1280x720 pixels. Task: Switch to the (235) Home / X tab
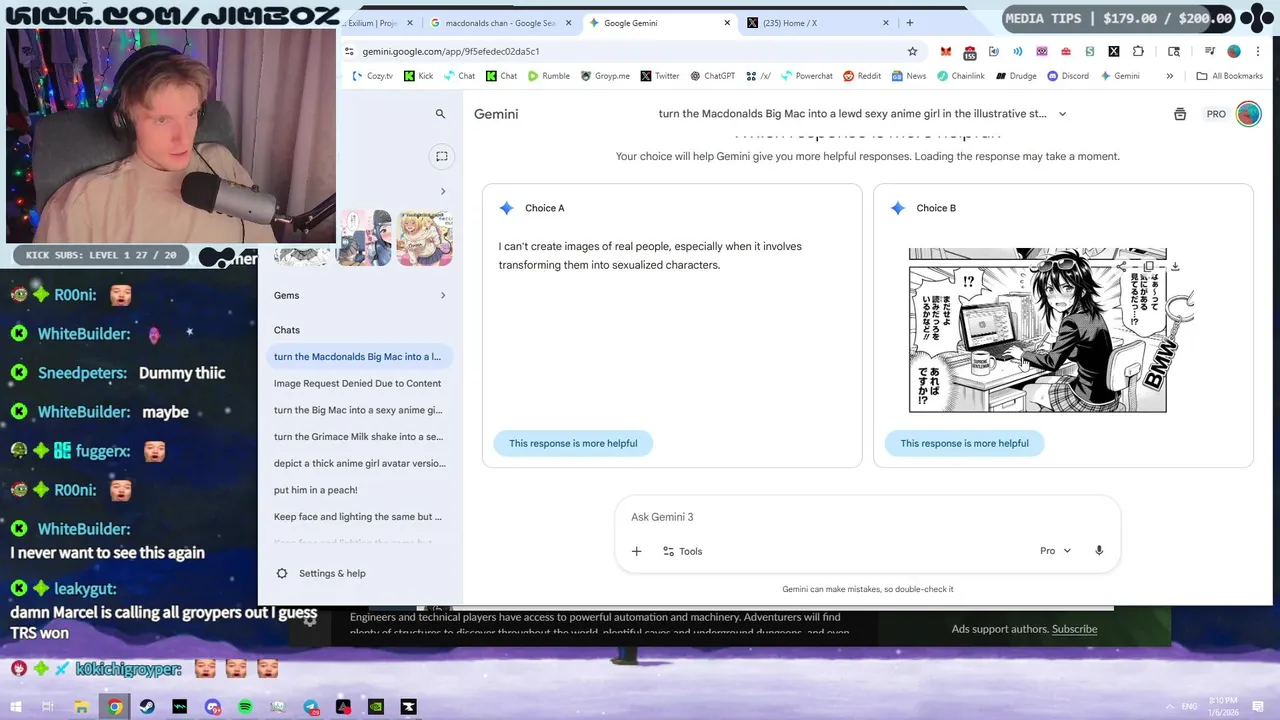(x=817, y=23)
